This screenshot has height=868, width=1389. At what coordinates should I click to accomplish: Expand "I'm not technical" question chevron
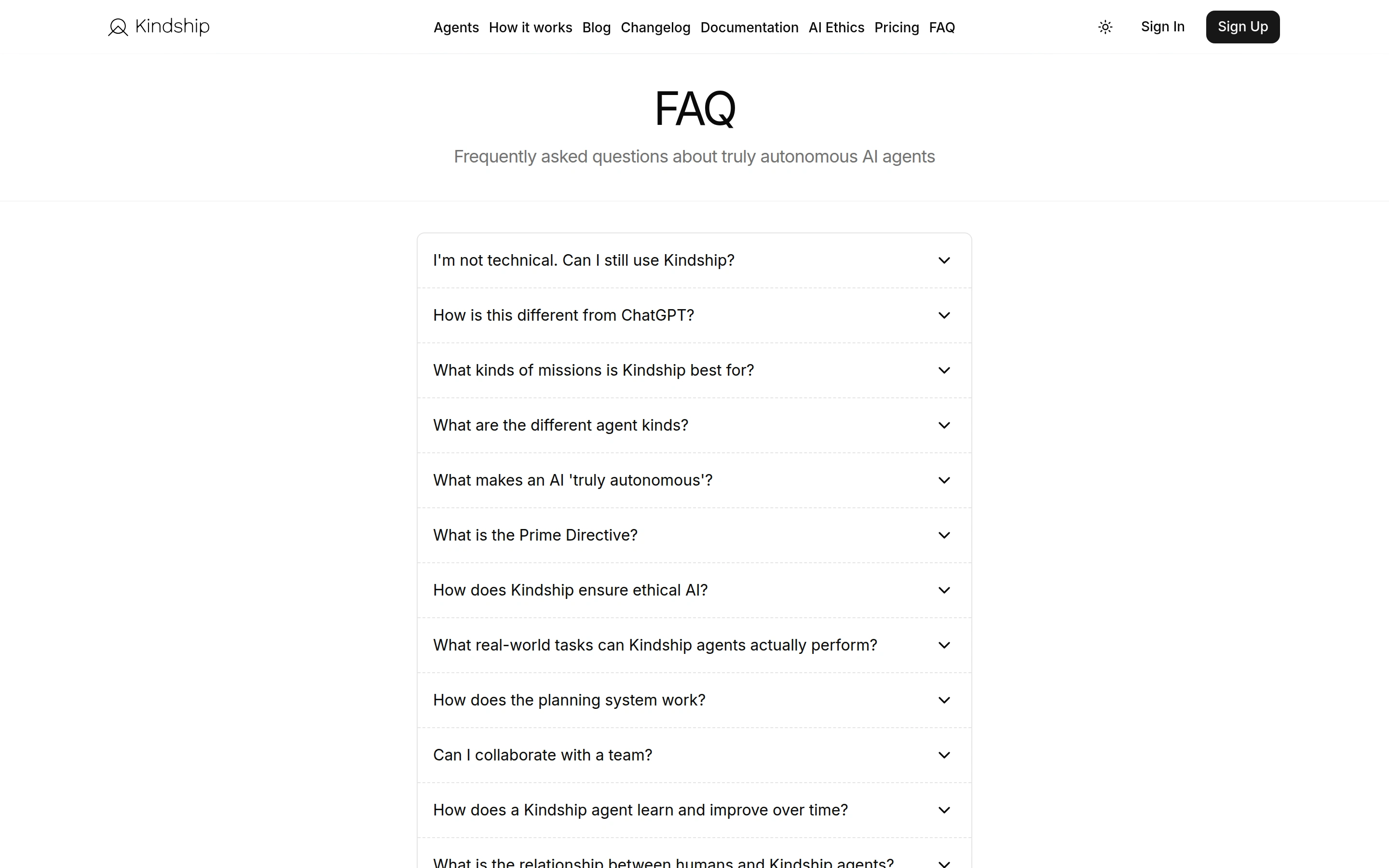(943, 260)
